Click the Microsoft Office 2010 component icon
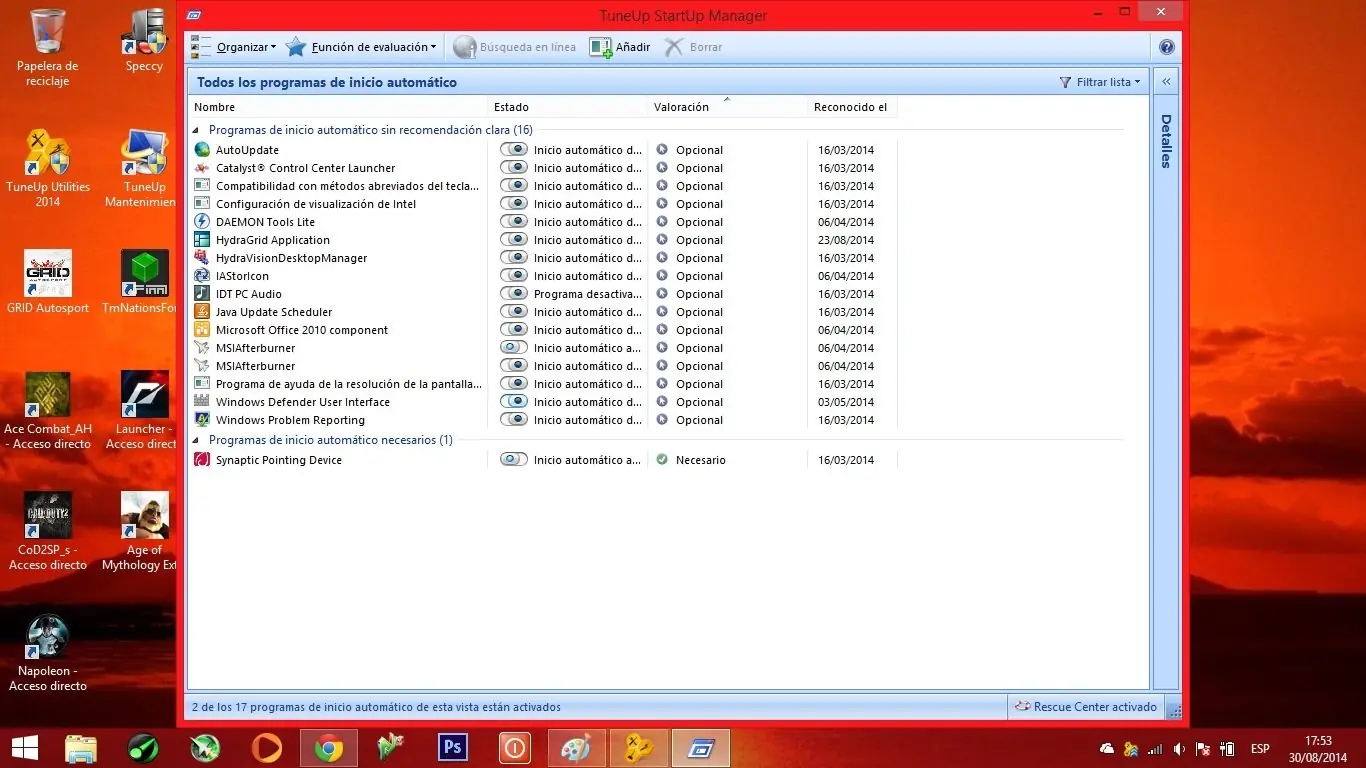 pyautogui.click(x=202, y=330)
